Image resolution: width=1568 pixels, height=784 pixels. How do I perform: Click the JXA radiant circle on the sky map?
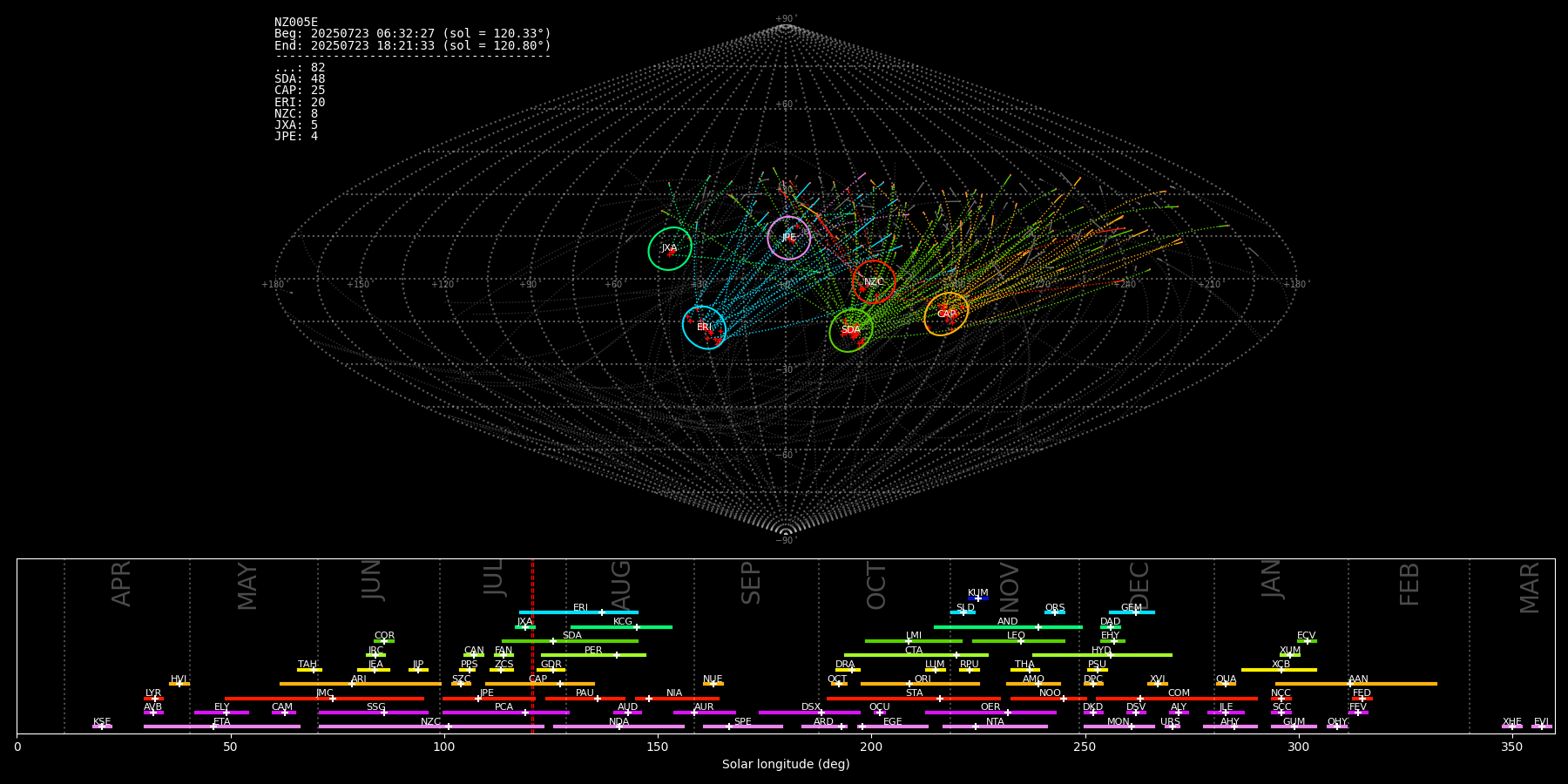(x=670, y=248)
